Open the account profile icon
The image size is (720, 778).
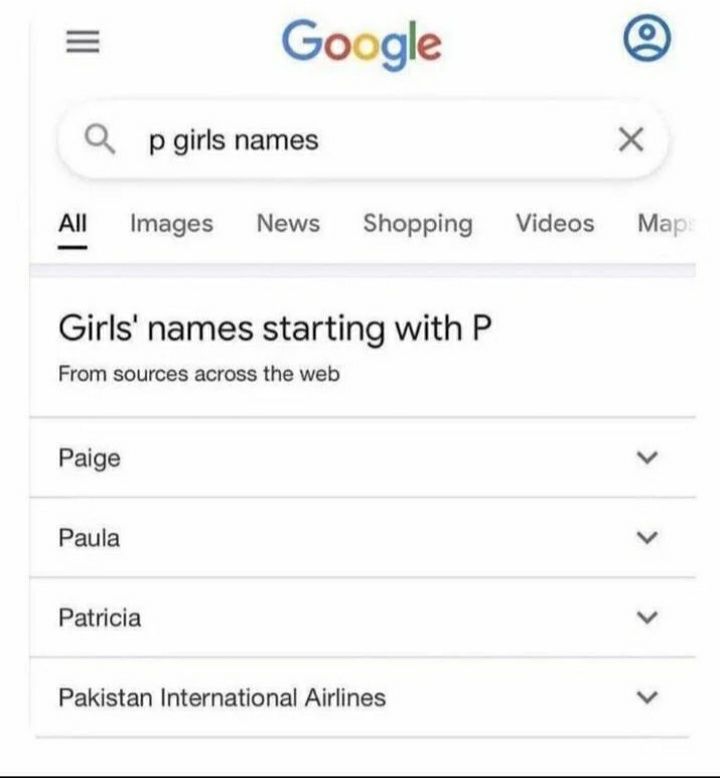tap(646, 40)
